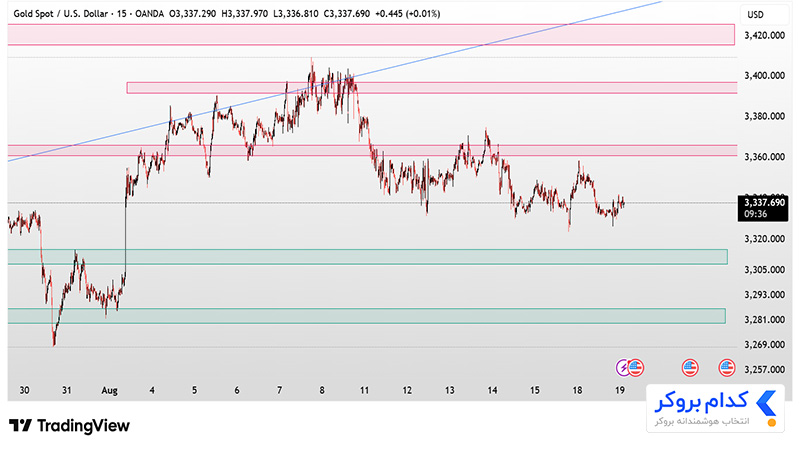Click the 3,269.000 price axis label
This screenshot has width=800, height=450.
(764, 345)
